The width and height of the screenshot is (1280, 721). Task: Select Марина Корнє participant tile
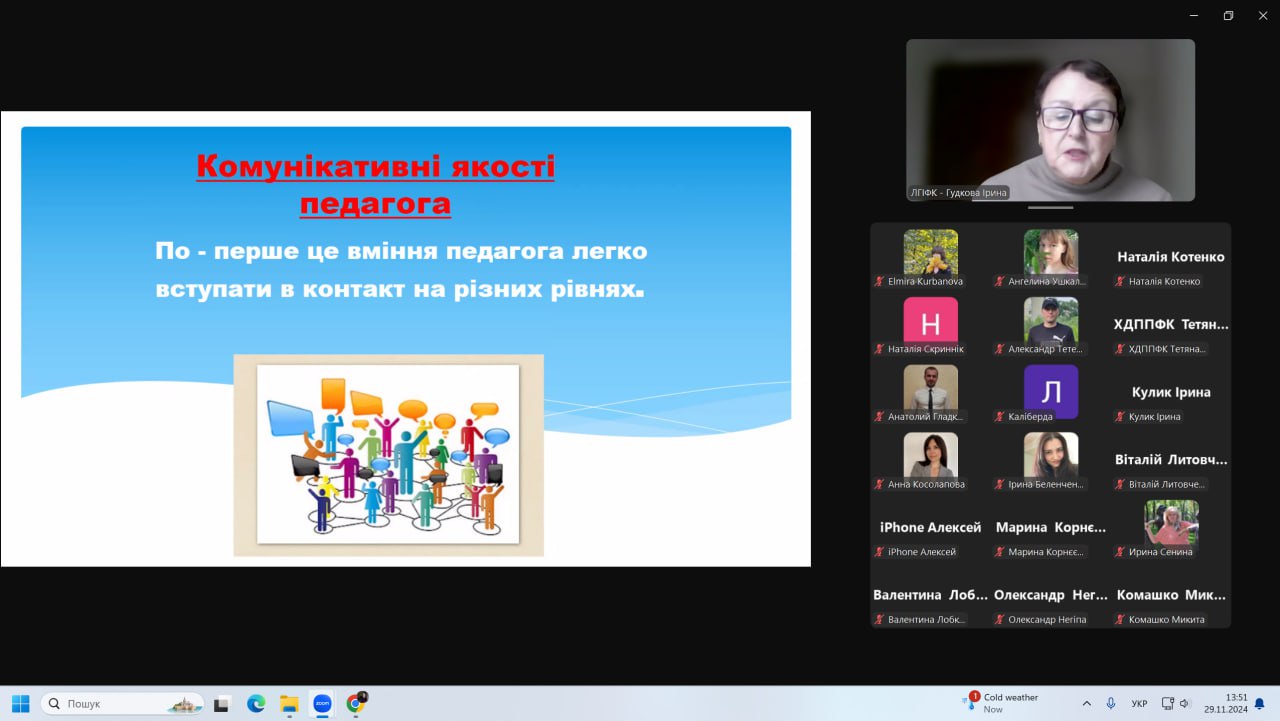click(1050, 529)
